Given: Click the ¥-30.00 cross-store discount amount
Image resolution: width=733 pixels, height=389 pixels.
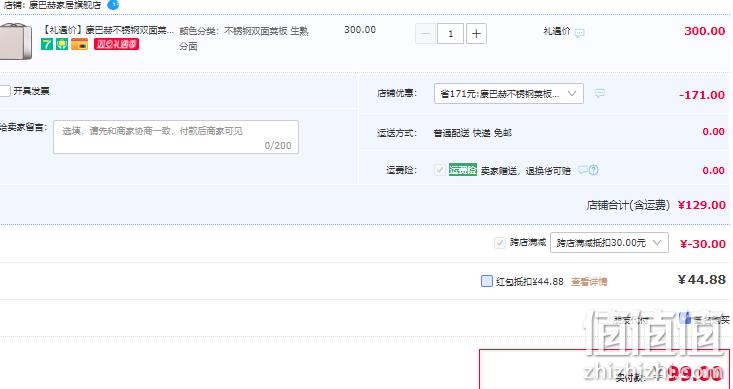Looking at the screenshot, I should [702, 244].
